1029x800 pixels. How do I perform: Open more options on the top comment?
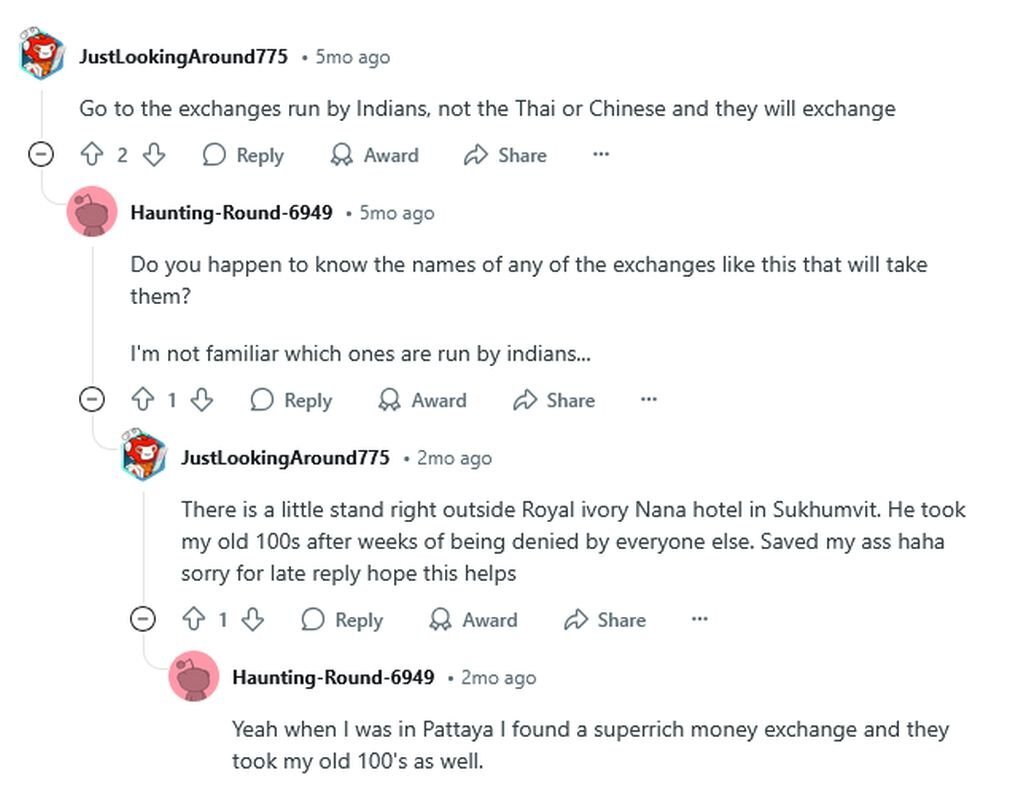pos(601,155)
